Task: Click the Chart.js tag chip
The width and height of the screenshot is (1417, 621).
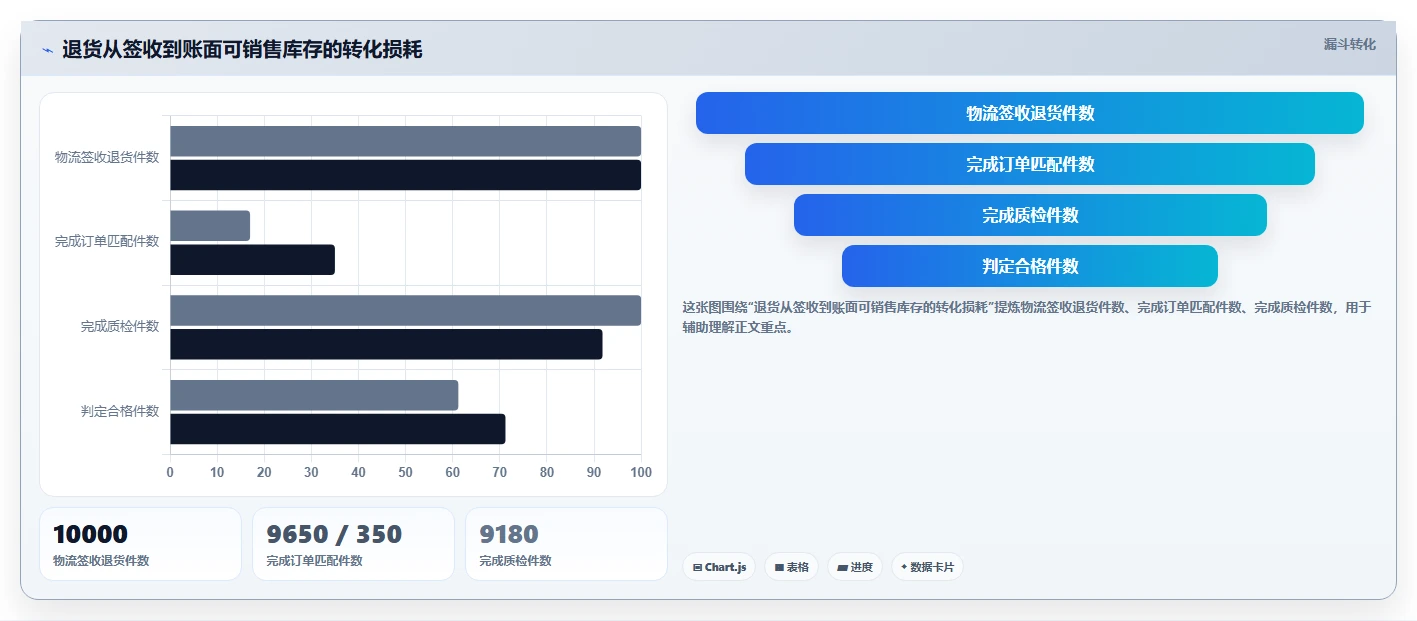Action: click(x=719, y=567)
